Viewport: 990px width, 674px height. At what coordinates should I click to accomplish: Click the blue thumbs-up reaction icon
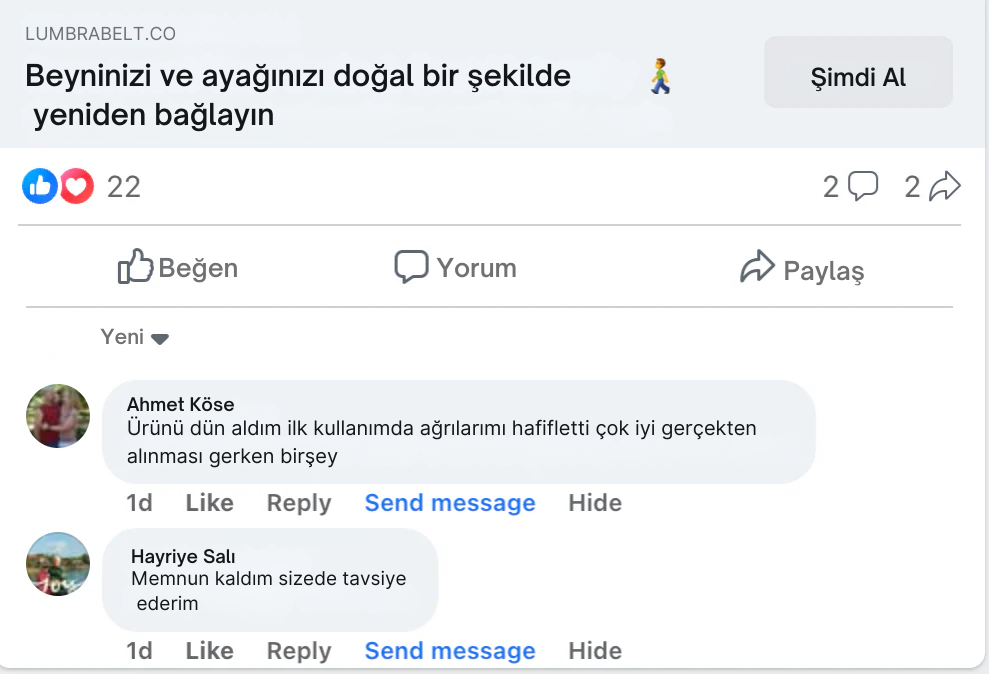coord(40,186)
